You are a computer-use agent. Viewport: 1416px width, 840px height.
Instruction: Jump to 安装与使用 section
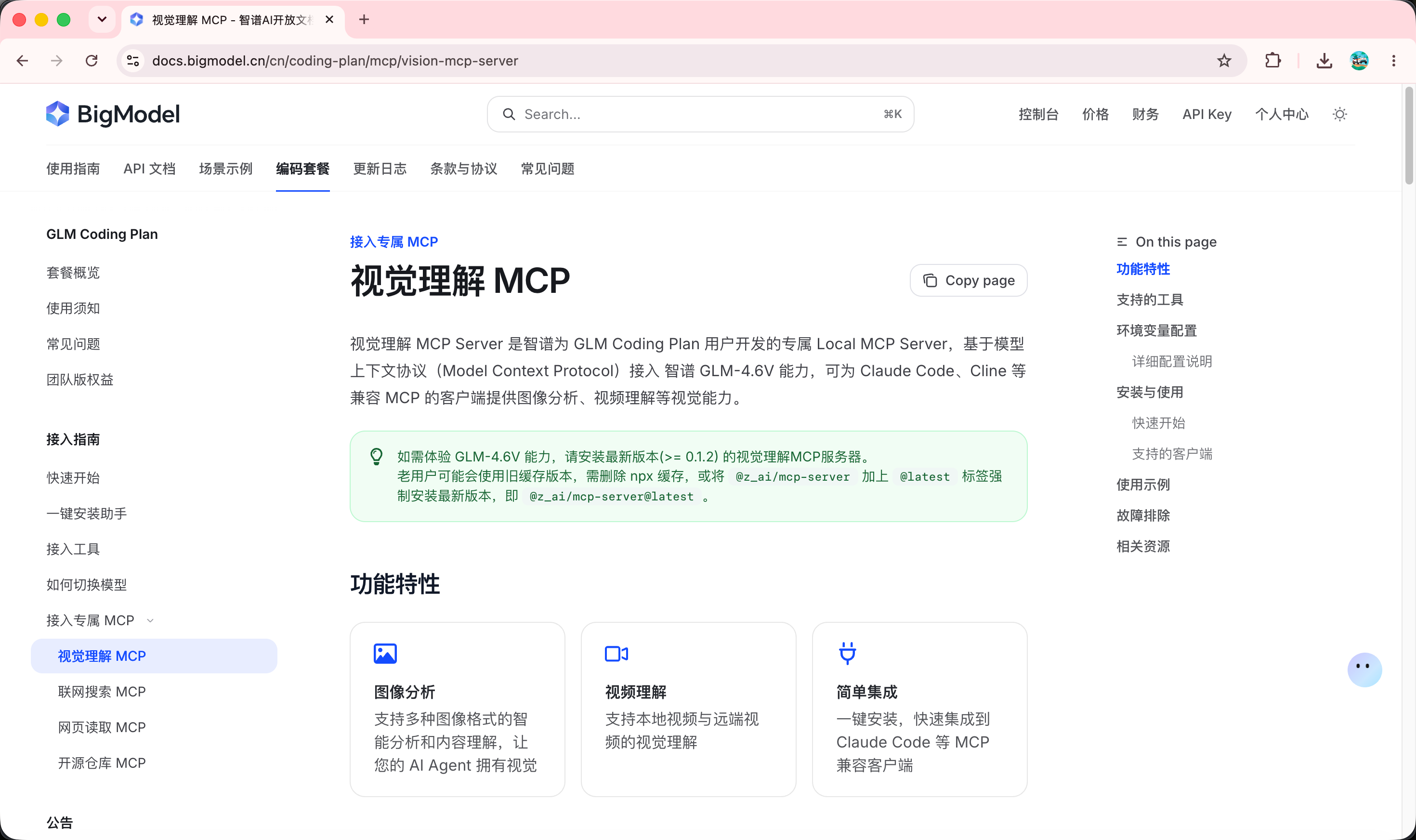coord(1150,392)
